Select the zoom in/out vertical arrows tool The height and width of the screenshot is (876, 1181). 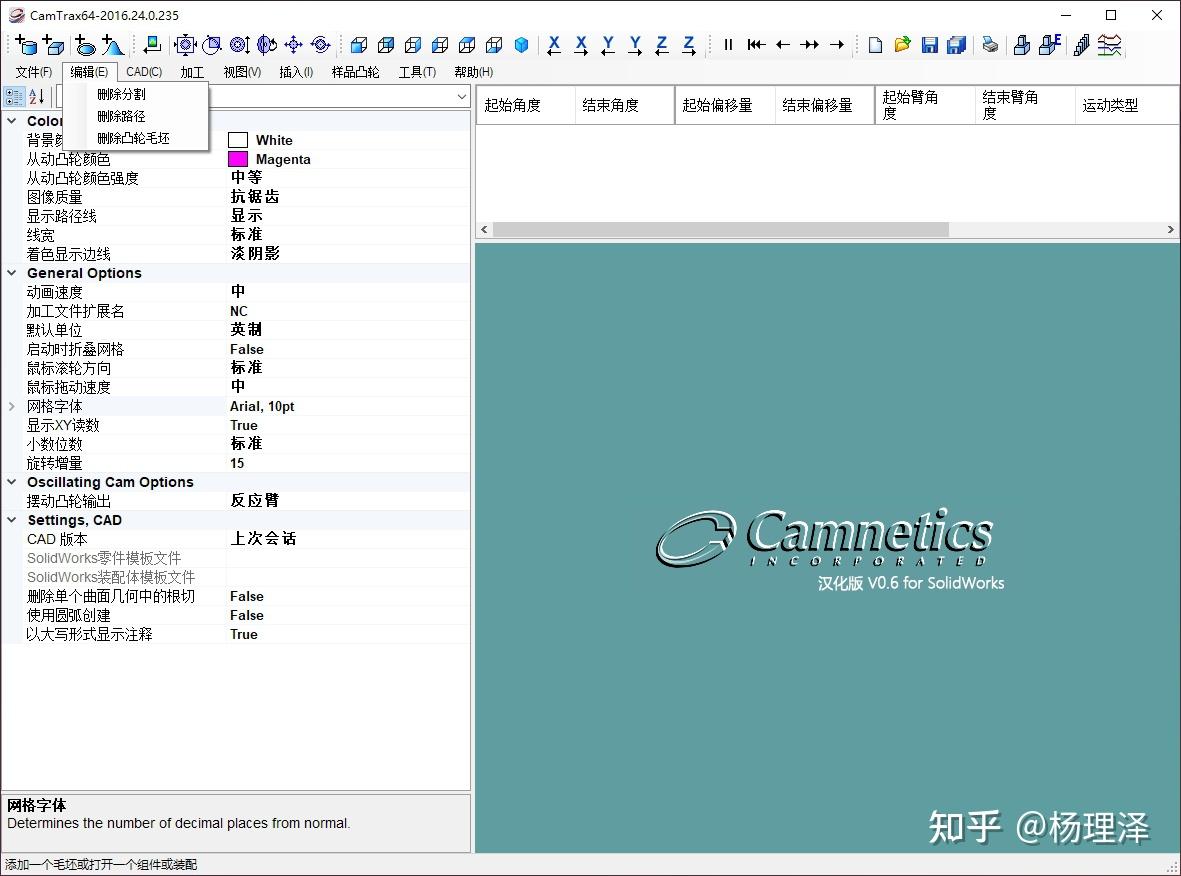(240, 45)
